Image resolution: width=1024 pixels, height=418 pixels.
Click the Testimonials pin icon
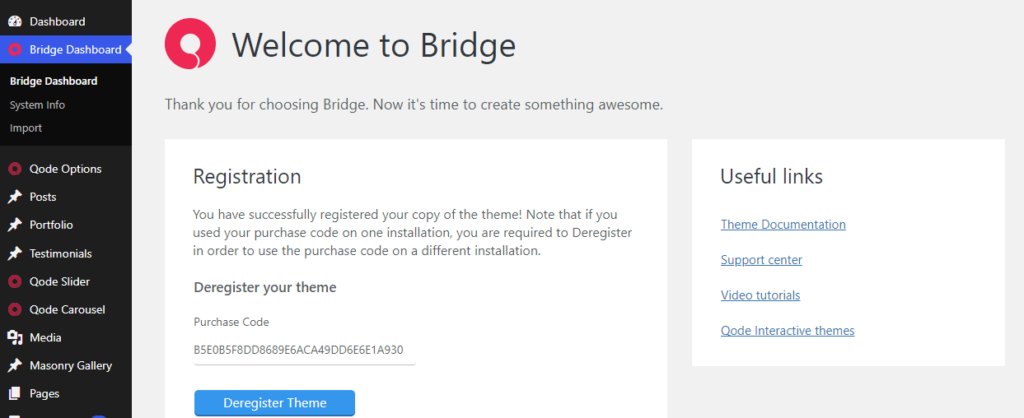coord(14,254)
